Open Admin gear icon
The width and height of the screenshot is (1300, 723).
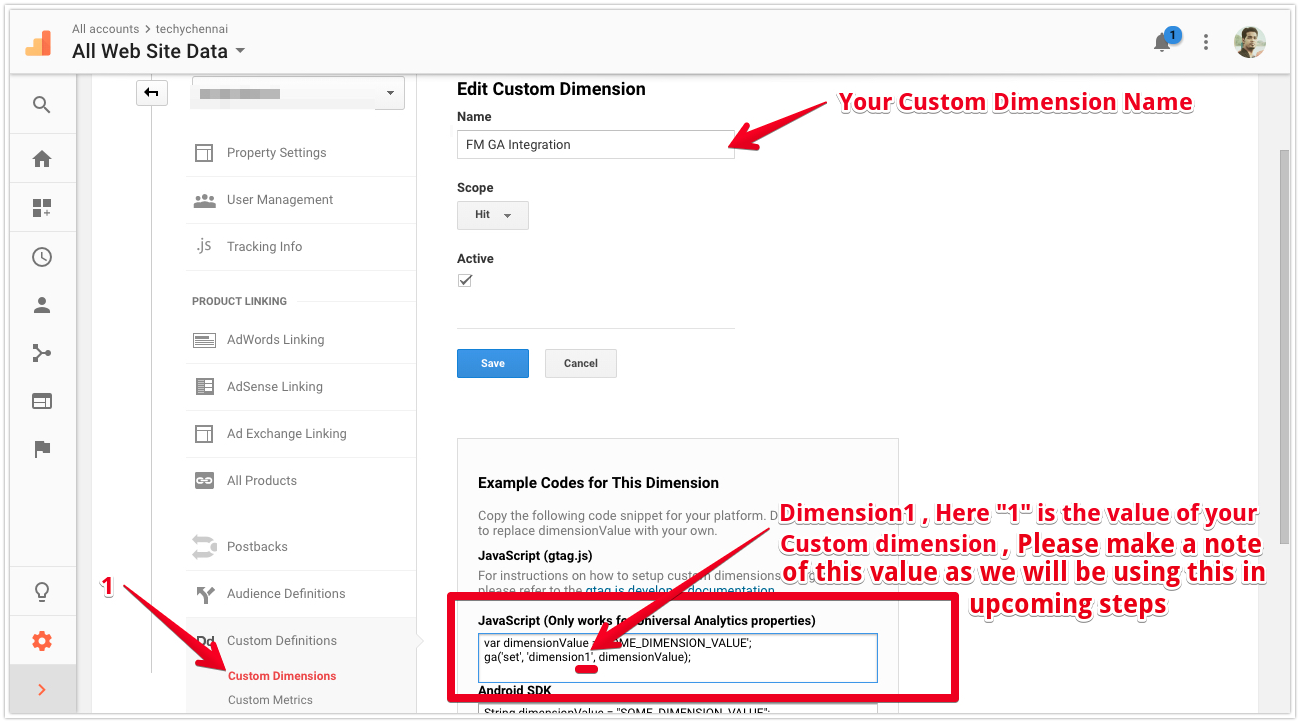pos(42,641)
